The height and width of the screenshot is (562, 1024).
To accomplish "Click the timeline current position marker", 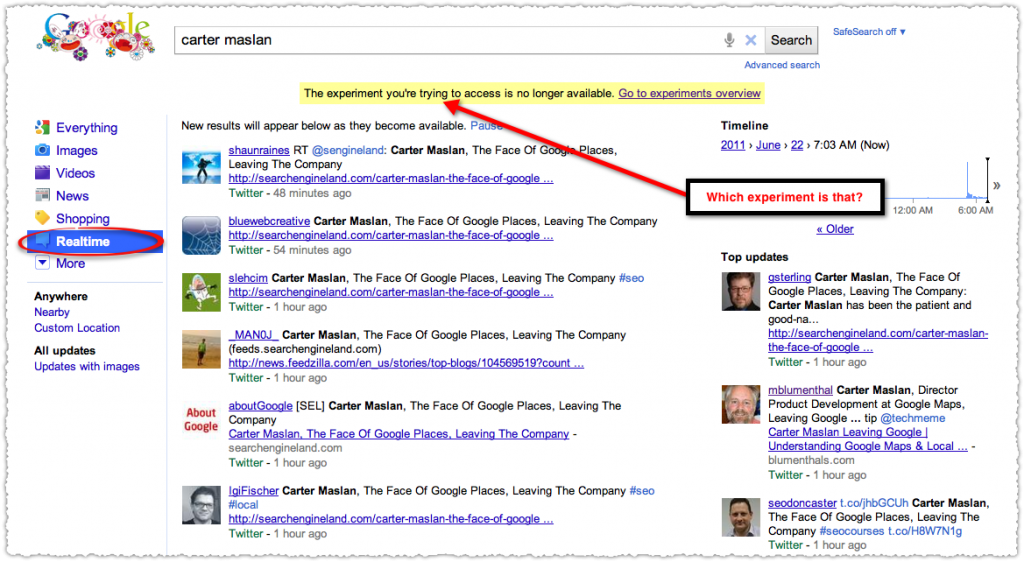I will (987, 178).
